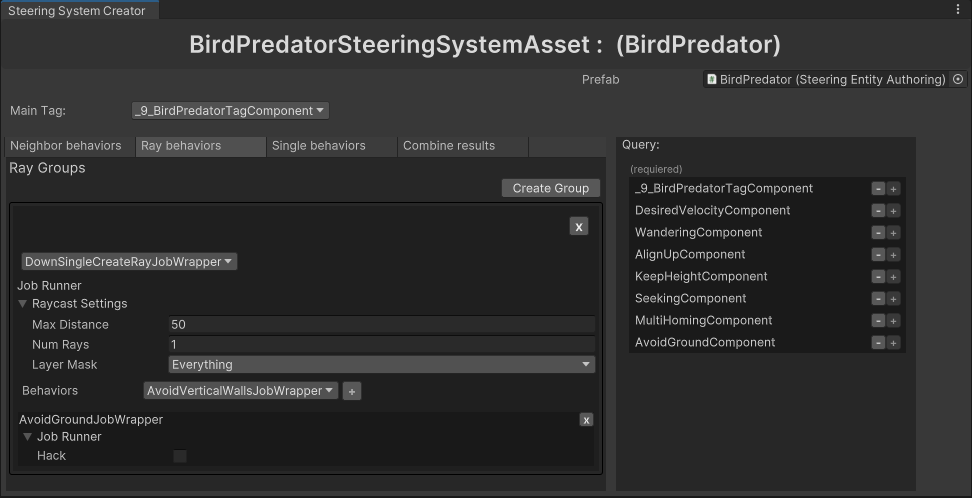Toggle the Hack checkbox
Viewport: 972px width, 498px height.
pyautogui.click(x=180, y=456)
